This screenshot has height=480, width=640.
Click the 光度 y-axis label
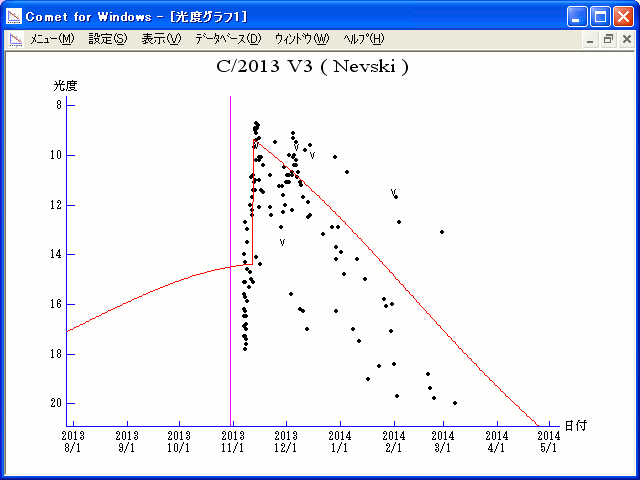tap(65, 86)
